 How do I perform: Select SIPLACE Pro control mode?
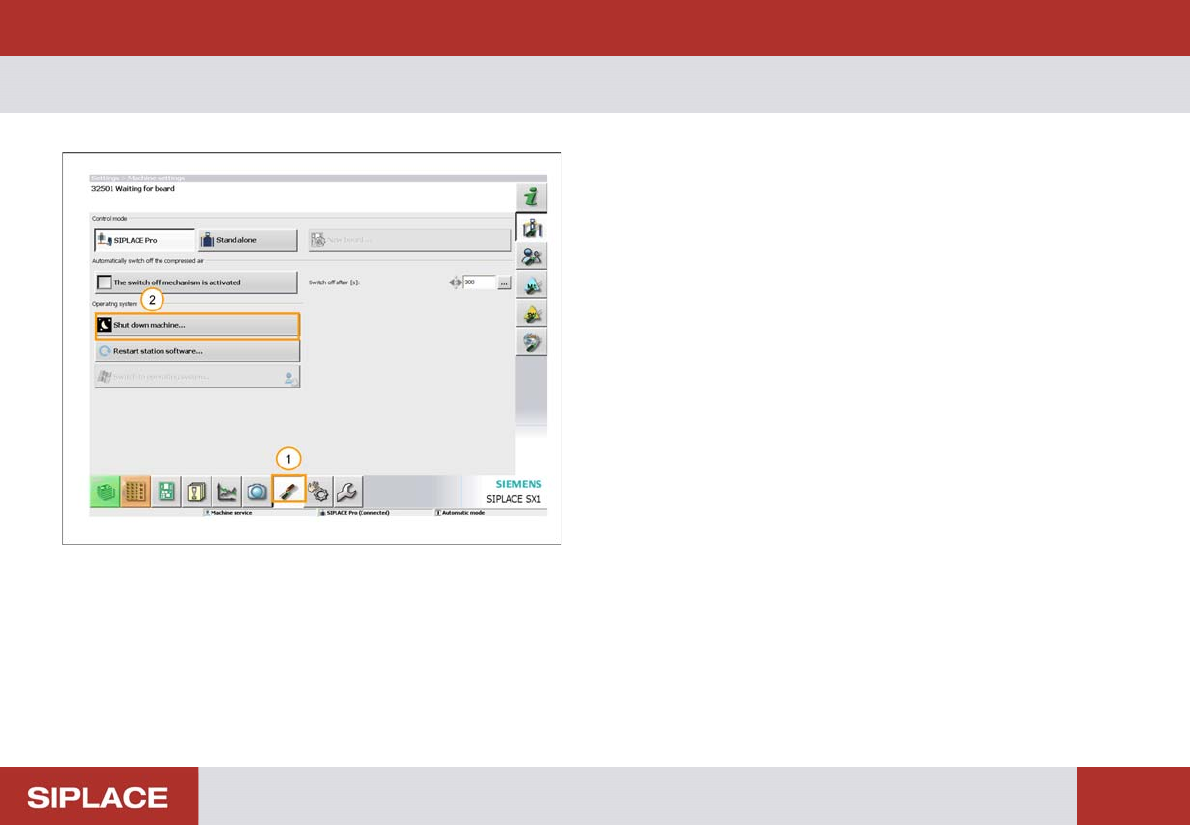click(144, 240)
